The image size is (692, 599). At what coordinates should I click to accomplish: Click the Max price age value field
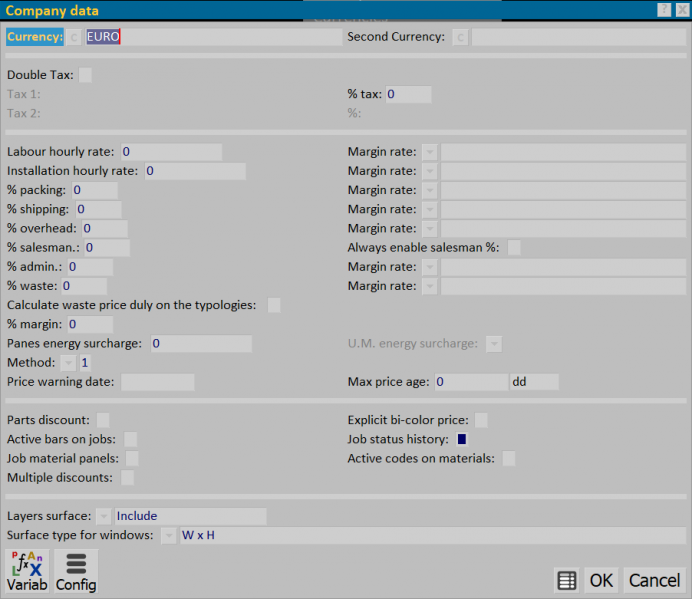pos(471,382)
